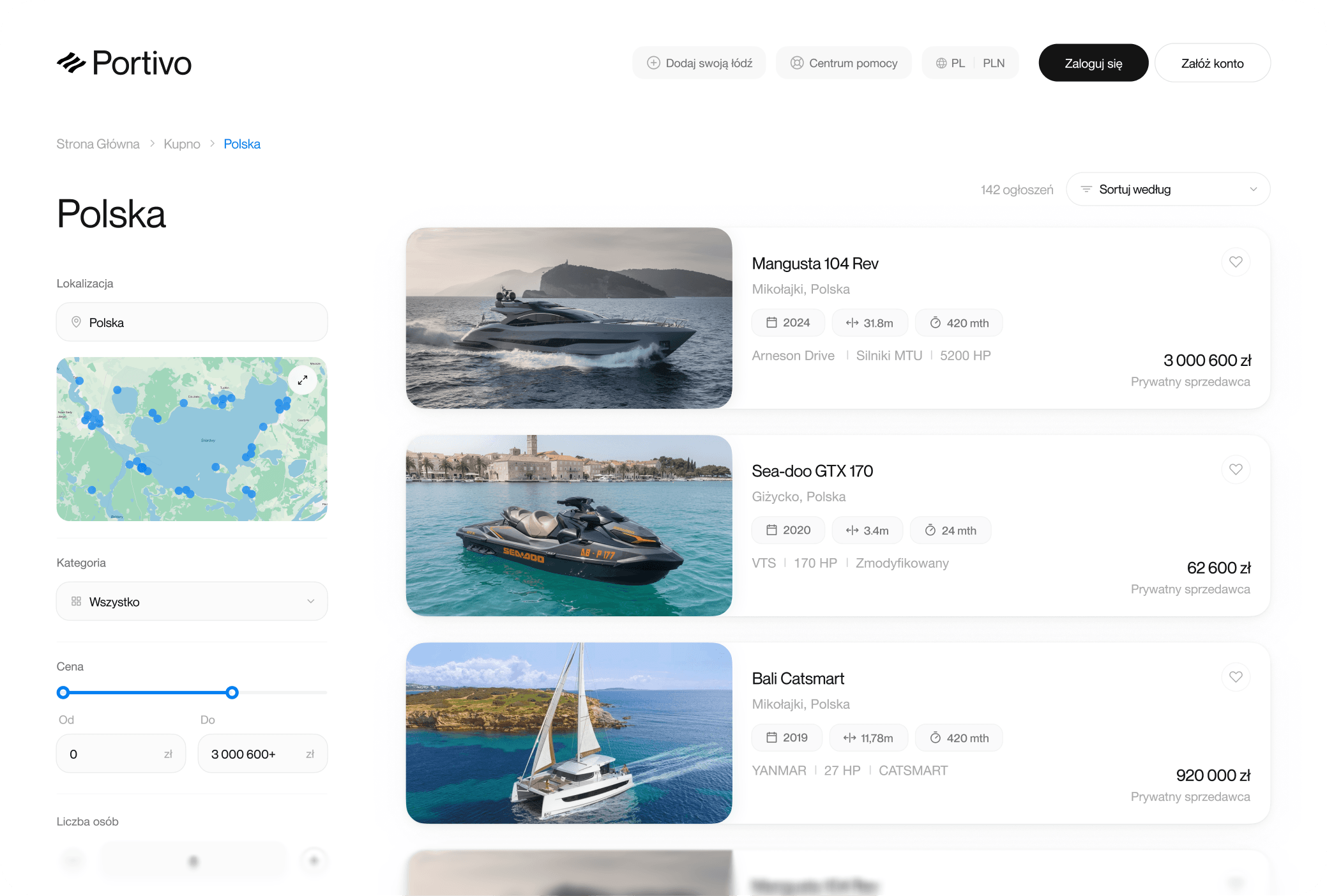Click the Załóż konto button
This screenshot has width=1327, height=896.
click(1212, 63)
